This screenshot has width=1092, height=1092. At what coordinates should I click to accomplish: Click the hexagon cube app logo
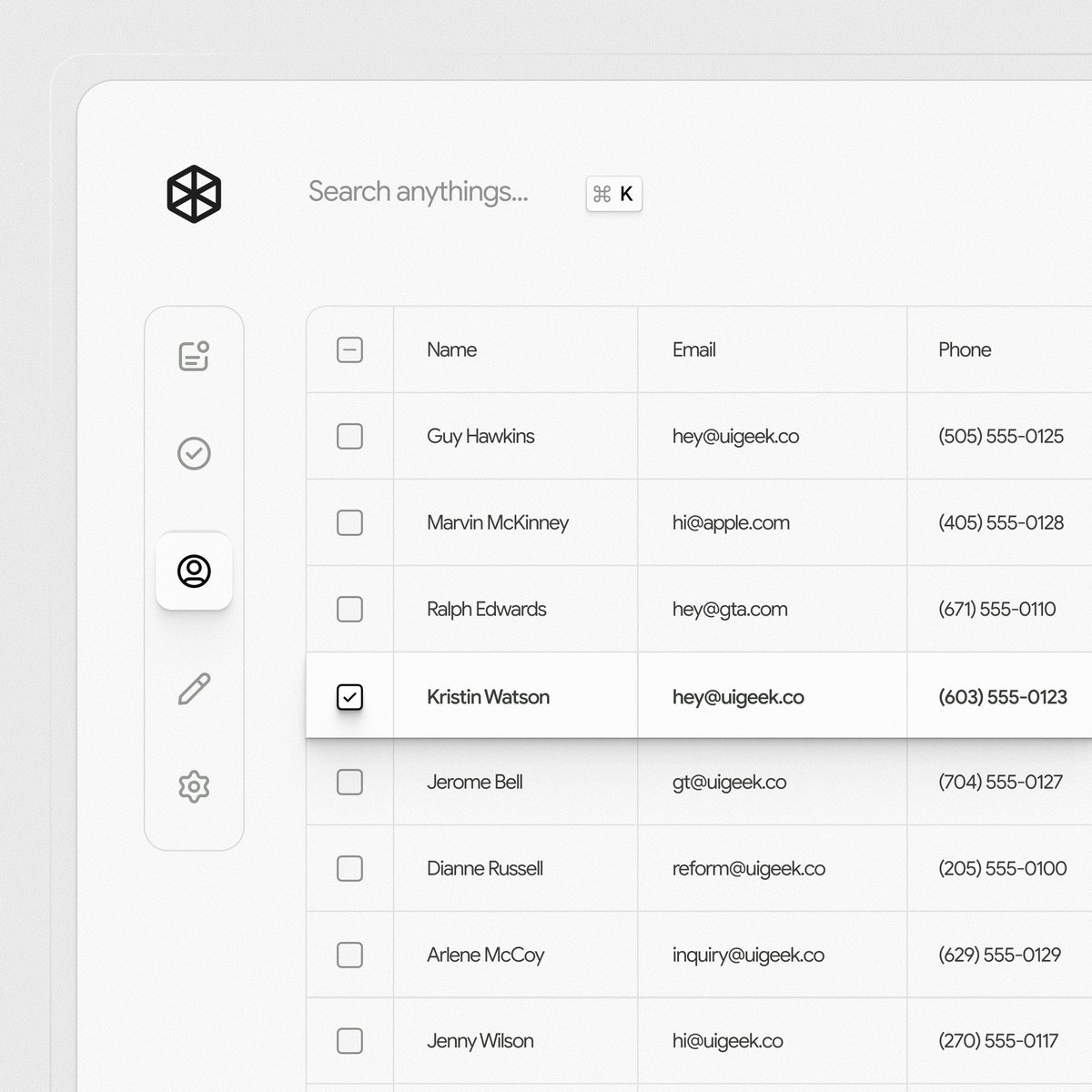coord(194,193)
